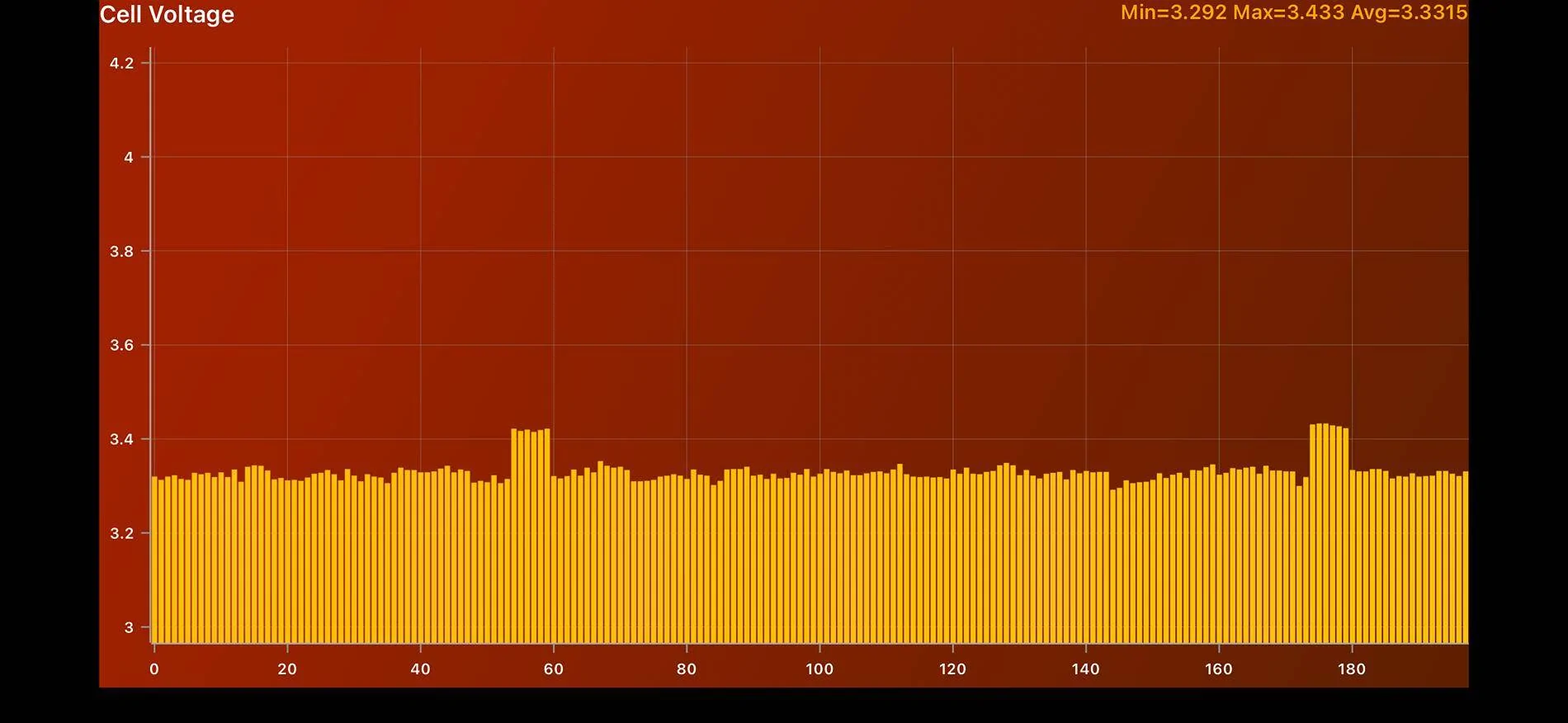Click the 3.8 y-axis label

121,251
